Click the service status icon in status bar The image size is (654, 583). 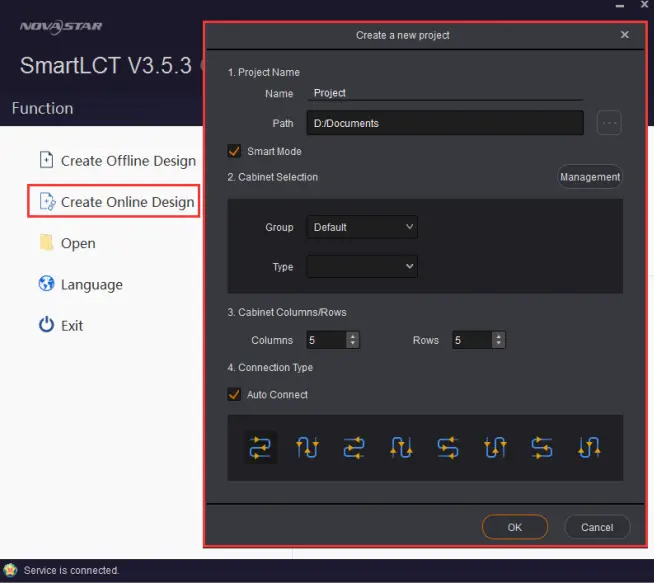coord(10,570)
